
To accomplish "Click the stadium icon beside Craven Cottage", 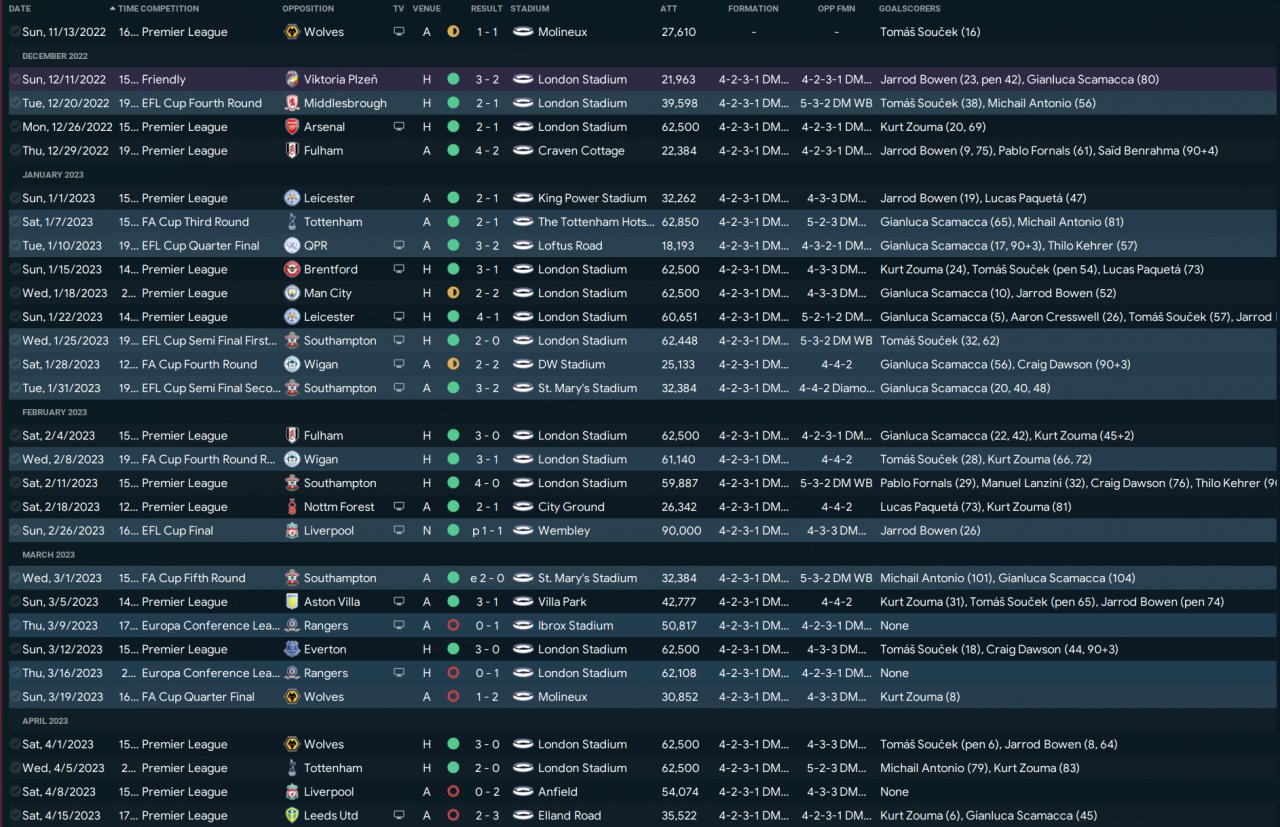I will [522, 151].
